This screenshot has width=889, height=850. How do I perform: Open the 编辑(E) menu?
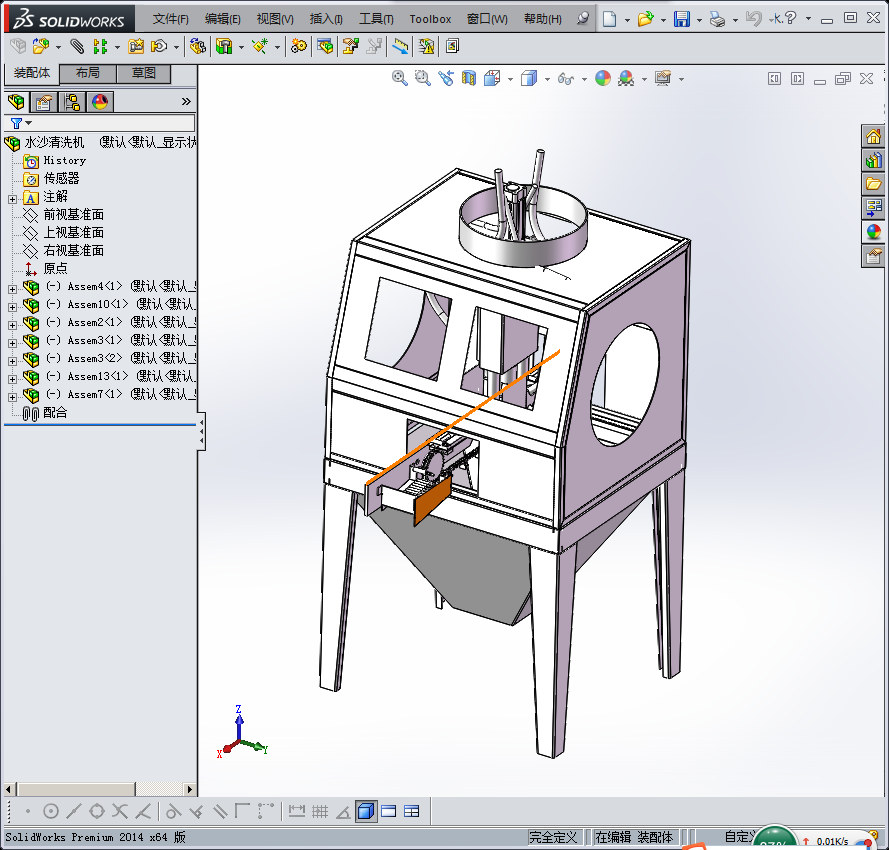tap(222, 19)
